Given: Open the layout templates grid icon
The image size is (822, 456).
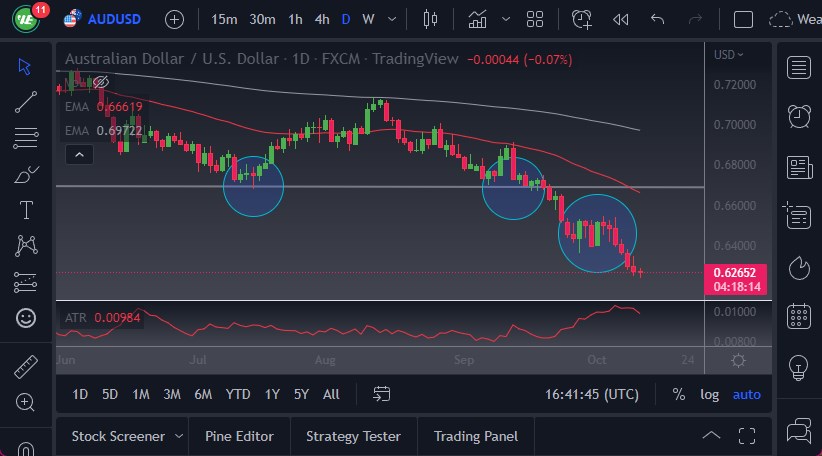Looking at the screenshot, I should coord(535,20).
